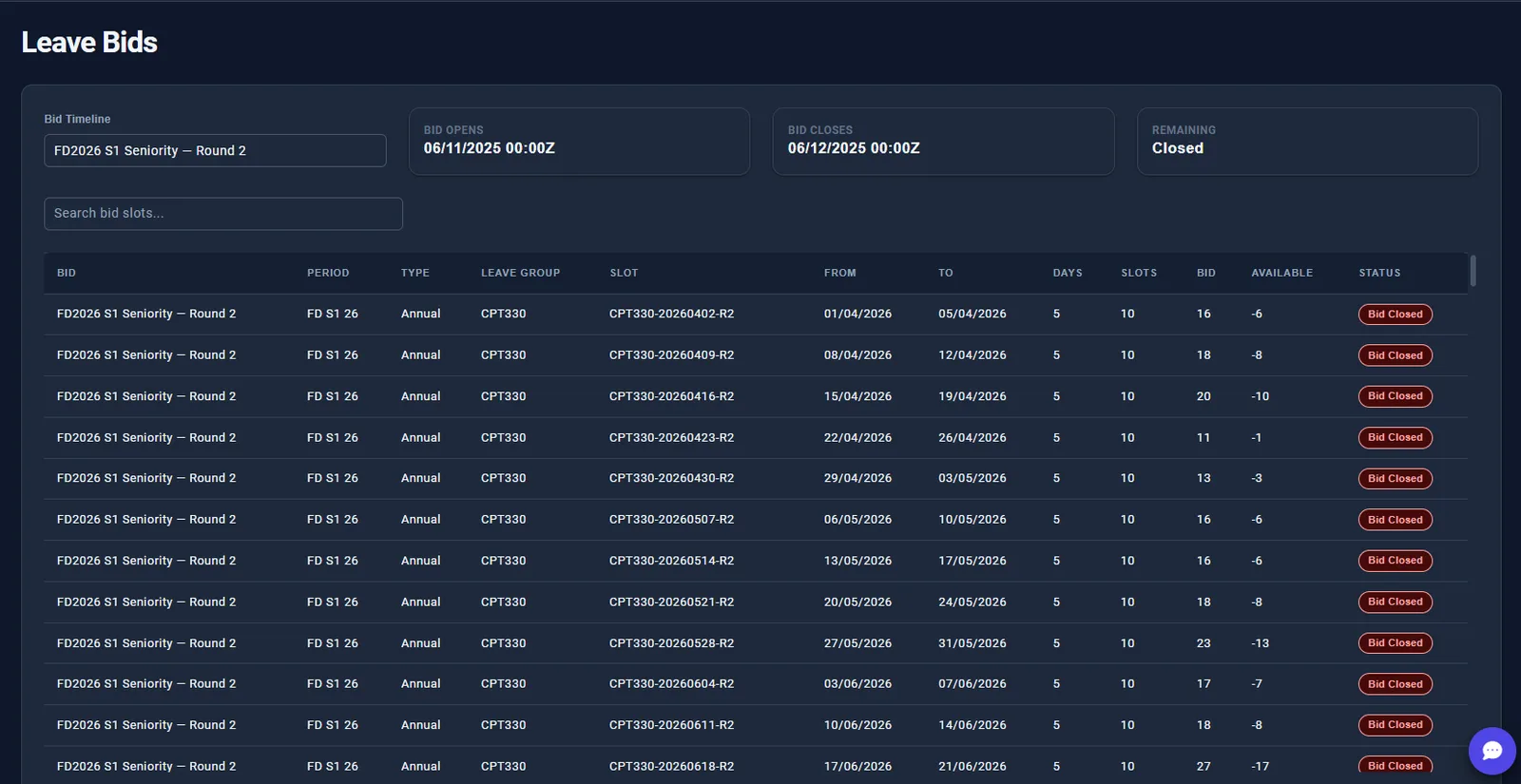Click Bid Closed badge for CPT330-20260611-R2
1521x784 pixels.
coord(1395,725)
